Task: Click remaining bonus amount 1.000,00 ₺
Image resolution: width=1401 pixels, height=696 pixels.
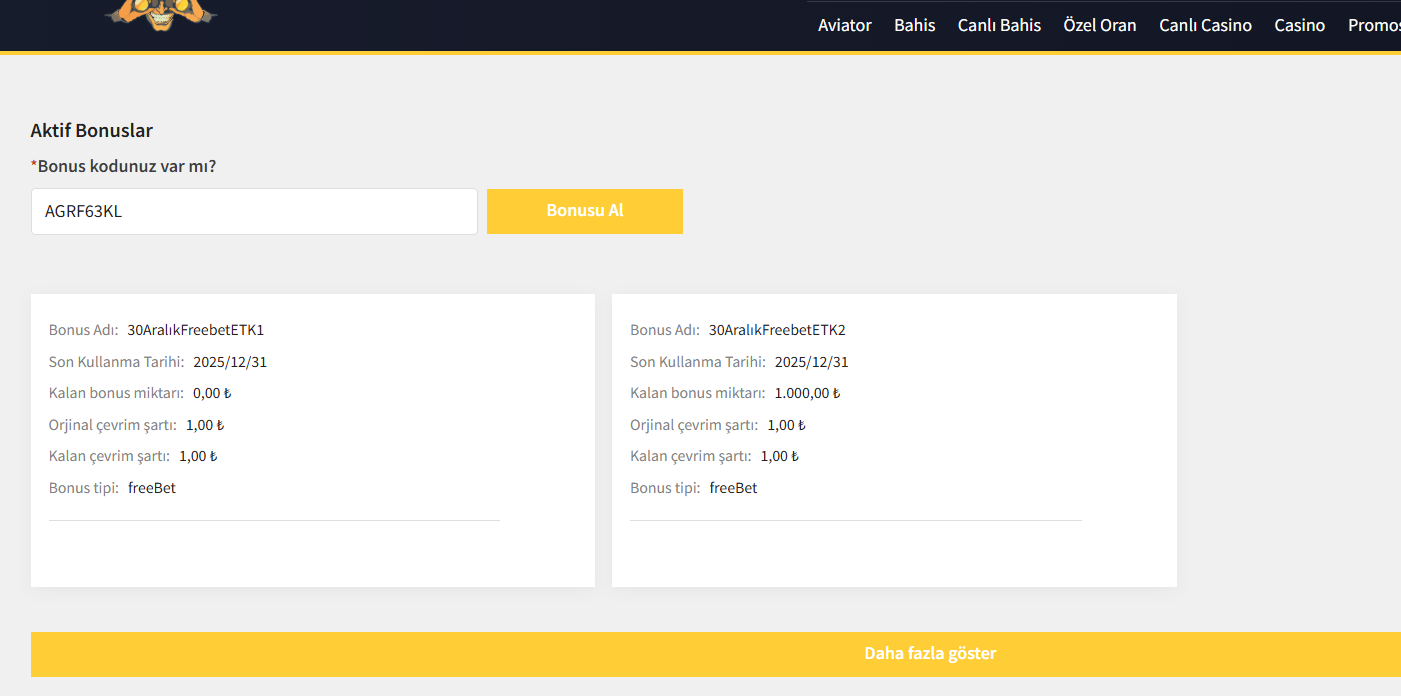Action: [807, 393]
